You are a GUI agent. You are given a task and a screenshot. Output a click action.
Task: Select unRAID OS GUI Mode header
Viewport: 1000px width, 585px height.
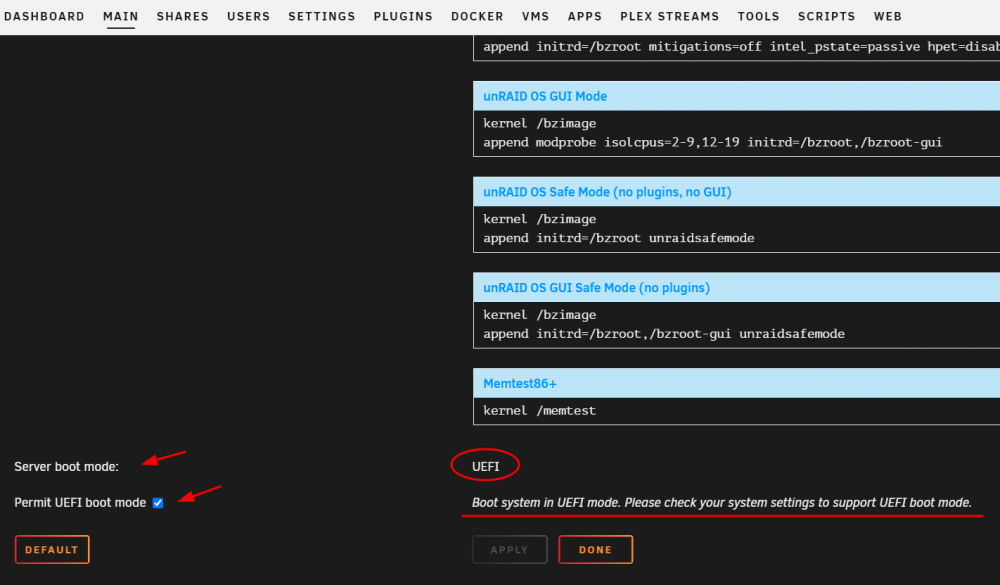(x=737, y=96)
